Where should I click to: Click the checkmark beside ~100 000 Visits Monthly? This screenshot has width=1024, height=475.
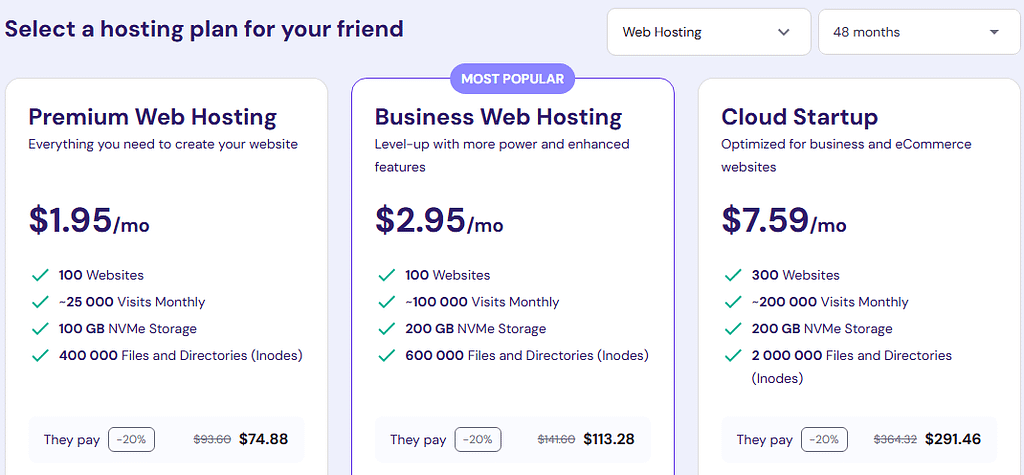(387, 302)
